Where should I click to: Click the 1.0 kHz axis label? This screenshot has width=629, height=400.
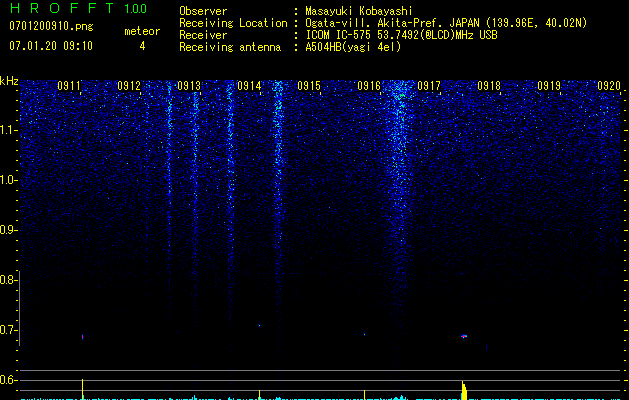pos(8,180)
